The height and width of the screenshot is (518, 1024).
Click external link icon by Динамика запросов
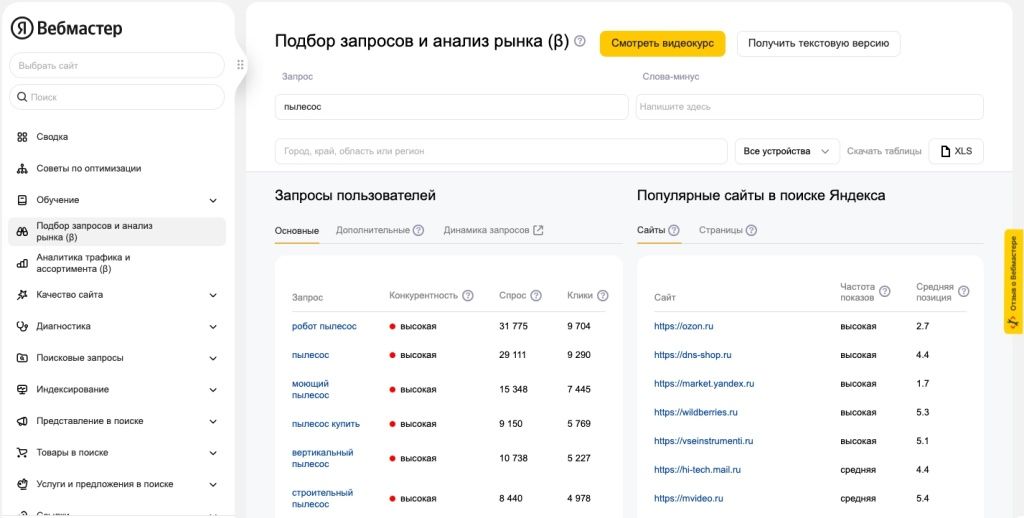[538, 230]
